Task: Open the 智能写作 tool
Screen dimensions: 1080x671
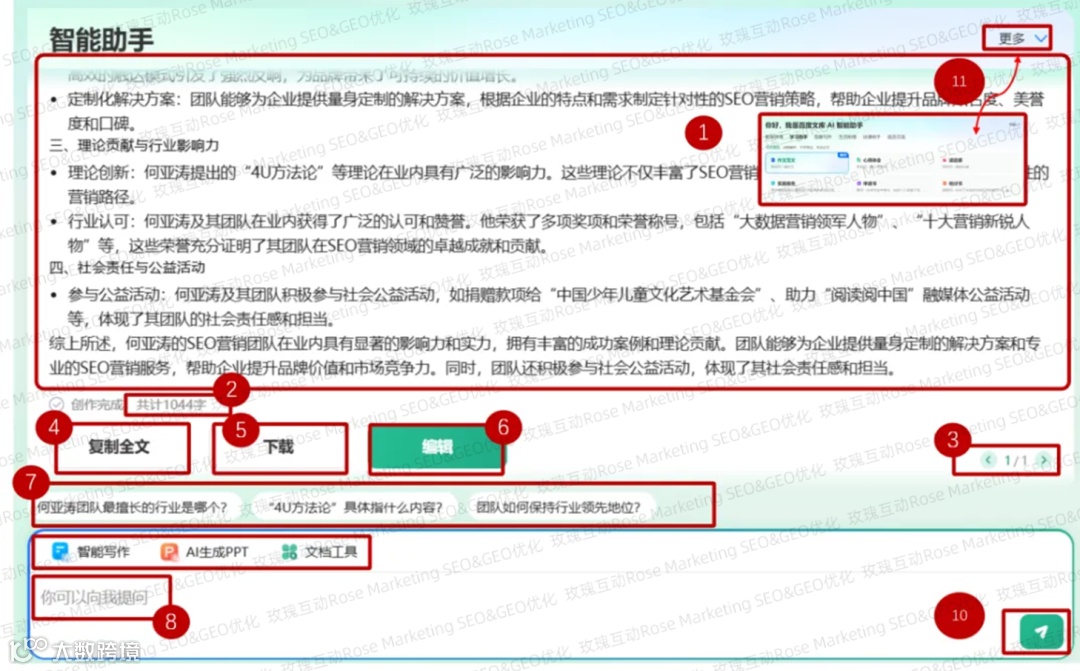Action: 91,552
